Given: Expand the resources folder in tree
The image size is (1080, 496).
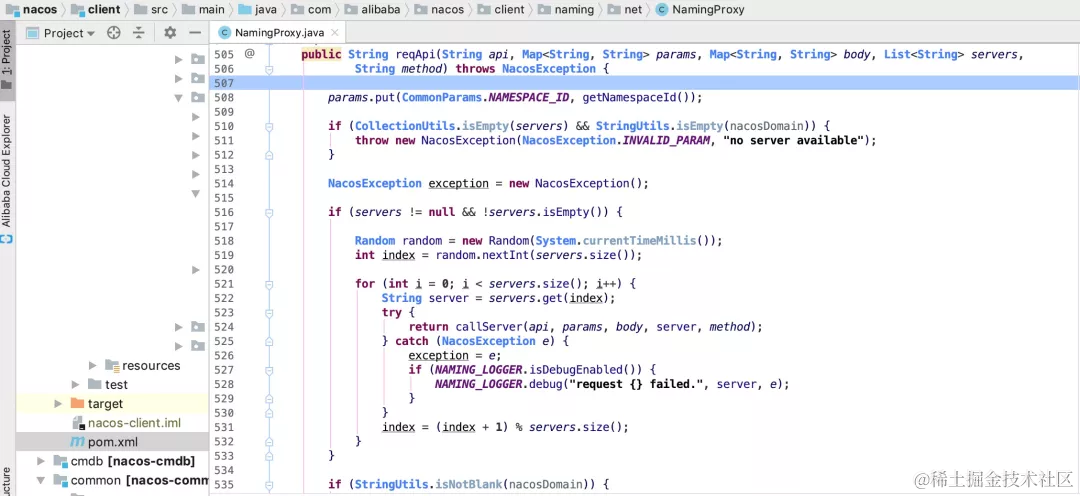Looking at the screenshot, I should pos(93,365).
